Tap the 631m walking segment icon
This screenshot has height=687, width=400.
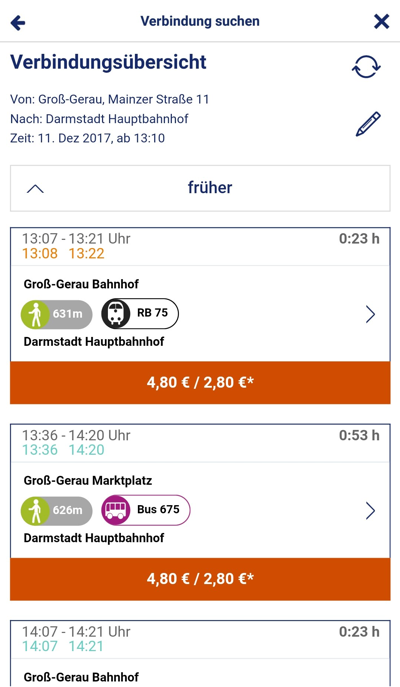pos(57,314)
